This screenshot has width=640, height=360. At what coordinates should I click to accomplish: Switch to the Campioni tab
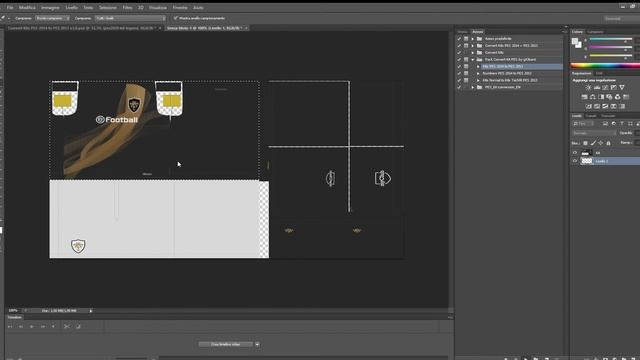click(x=596, y=32)
